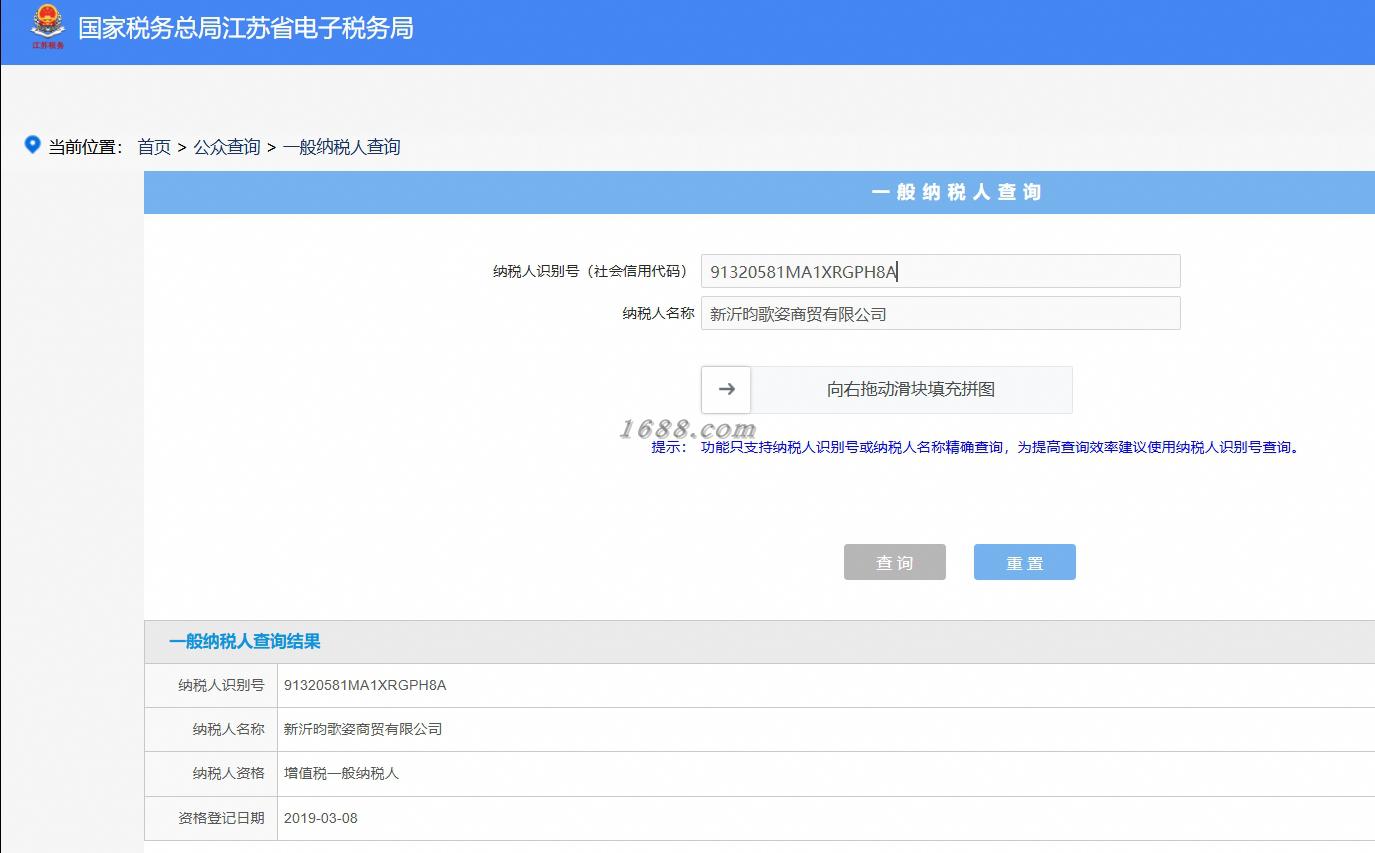Select result cell 新沂昀歌姿商贸有限公司
This screenshot has width=1375, height=853.
coord(363,729)
